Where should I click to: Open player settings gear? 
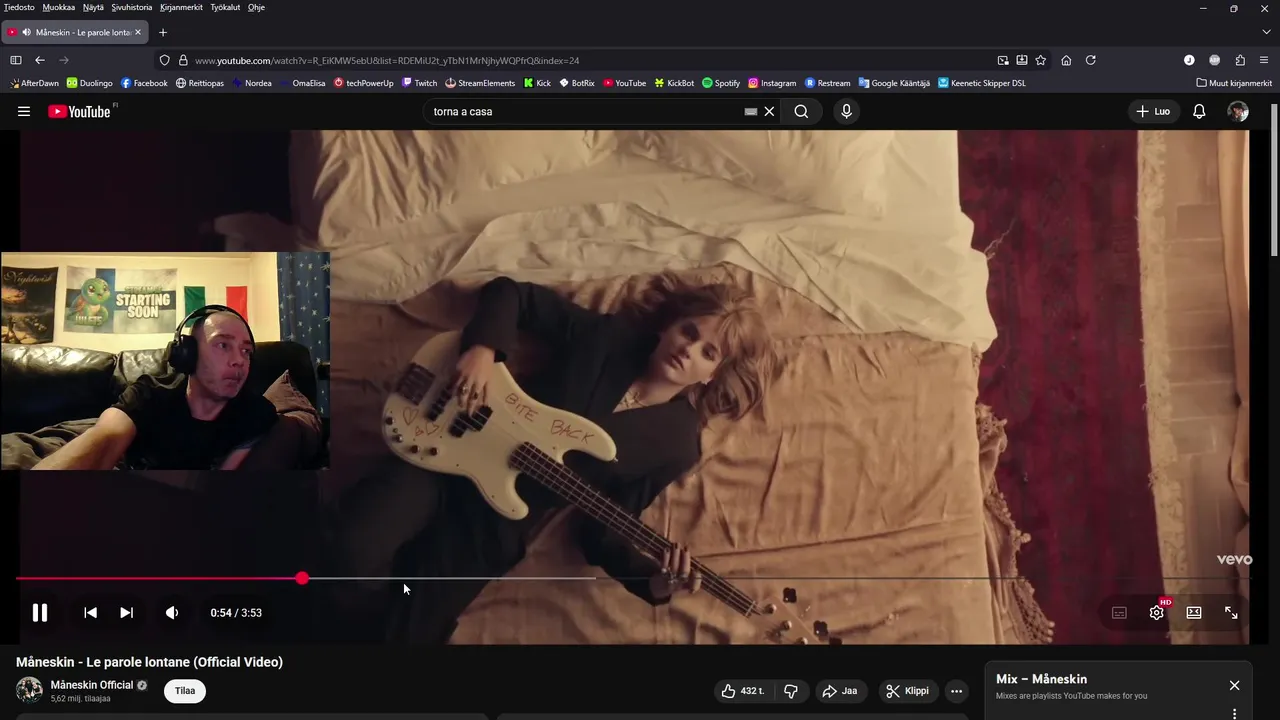[x=1157, y=612]
